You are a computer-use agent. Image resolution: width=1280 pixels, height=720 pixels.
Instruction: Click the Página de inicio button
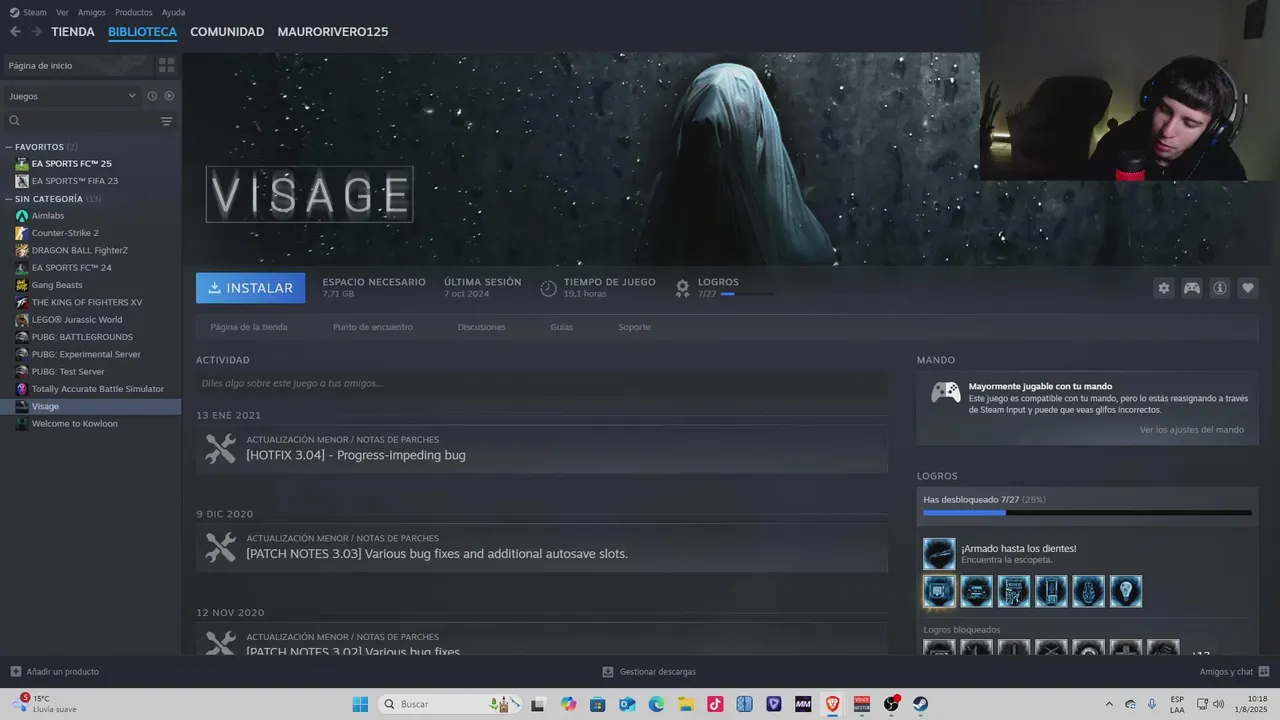pos(77,65)
